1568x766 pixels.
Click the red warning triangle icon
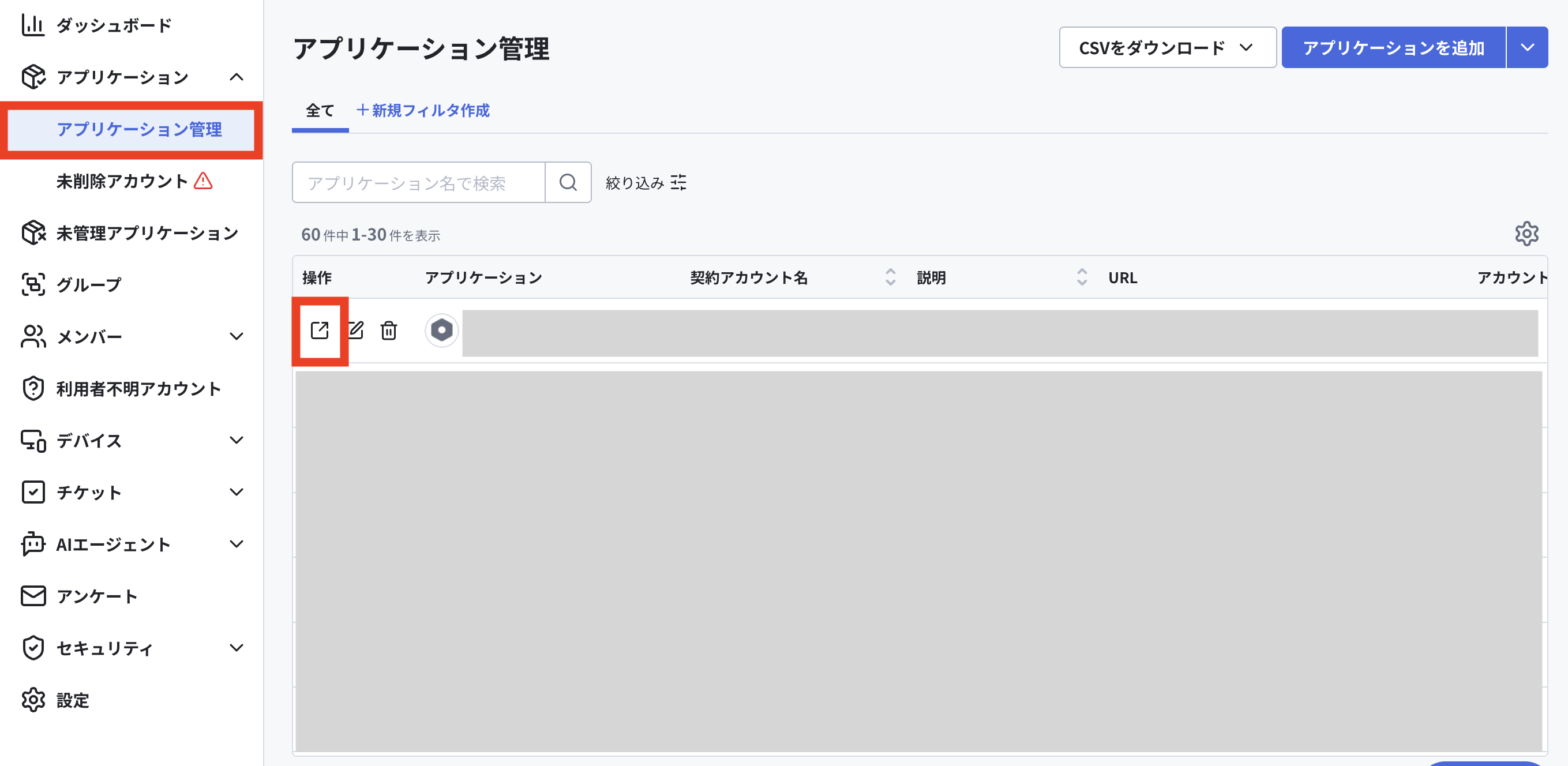point(203,181)
